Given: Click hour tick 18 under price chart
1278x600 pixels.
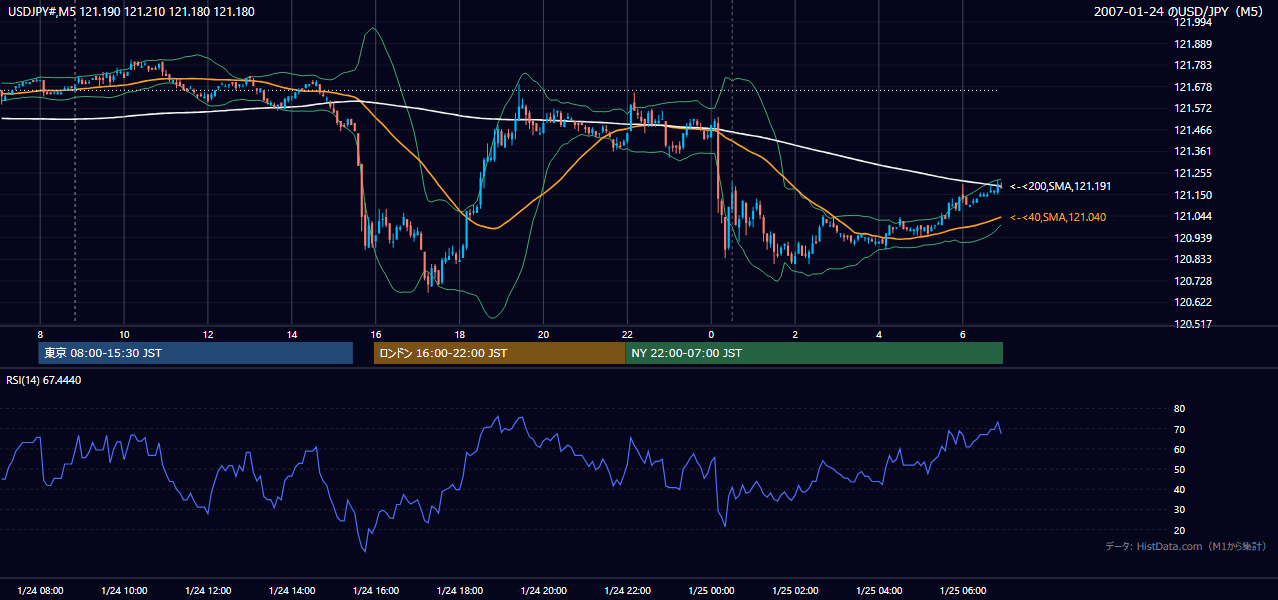Looking at the screenshot, I should click(459, 334).
